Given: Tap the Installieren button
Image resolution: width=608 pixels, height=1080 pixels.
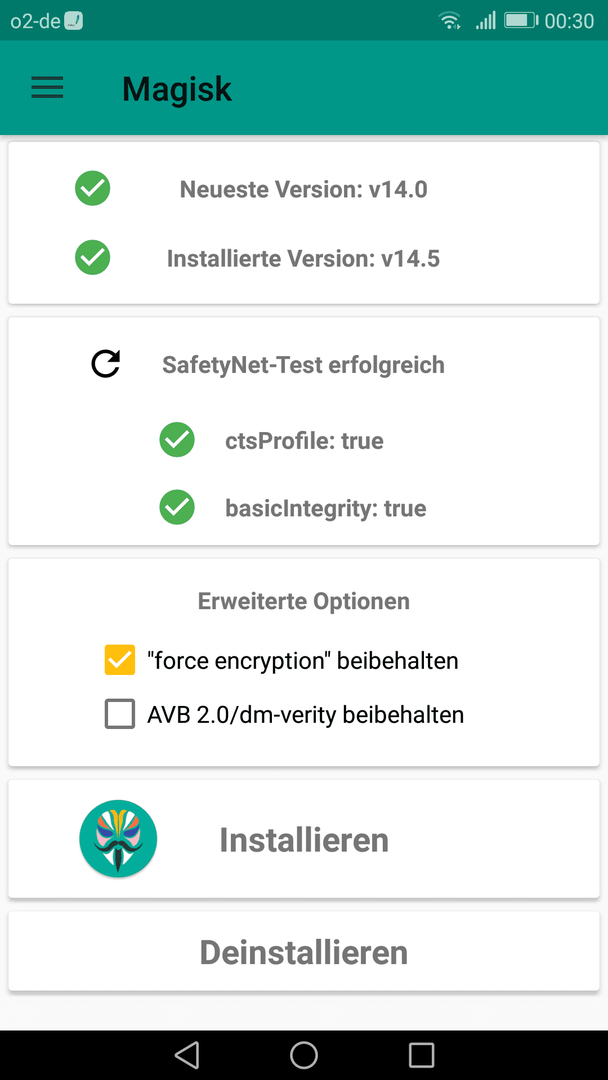Looking at the screenshot, I should point(304,839).
